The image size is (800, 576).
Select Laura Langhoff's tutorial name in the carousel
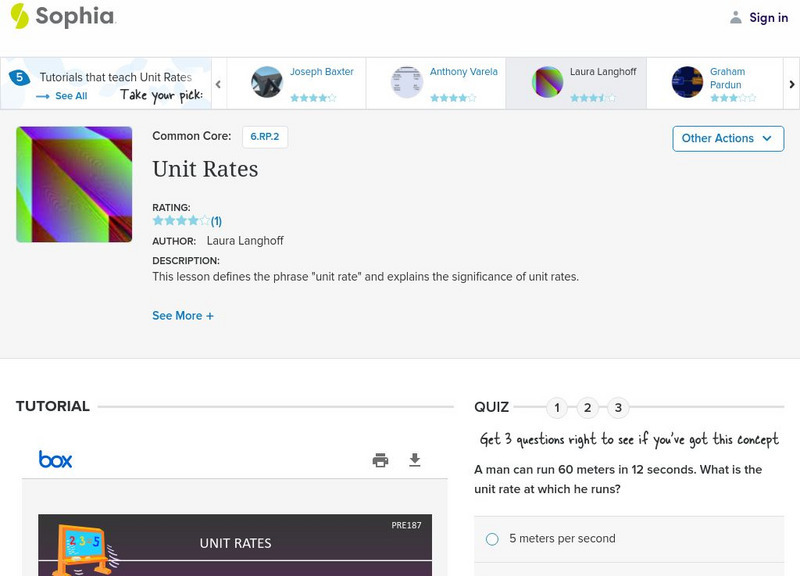[603, 72]
